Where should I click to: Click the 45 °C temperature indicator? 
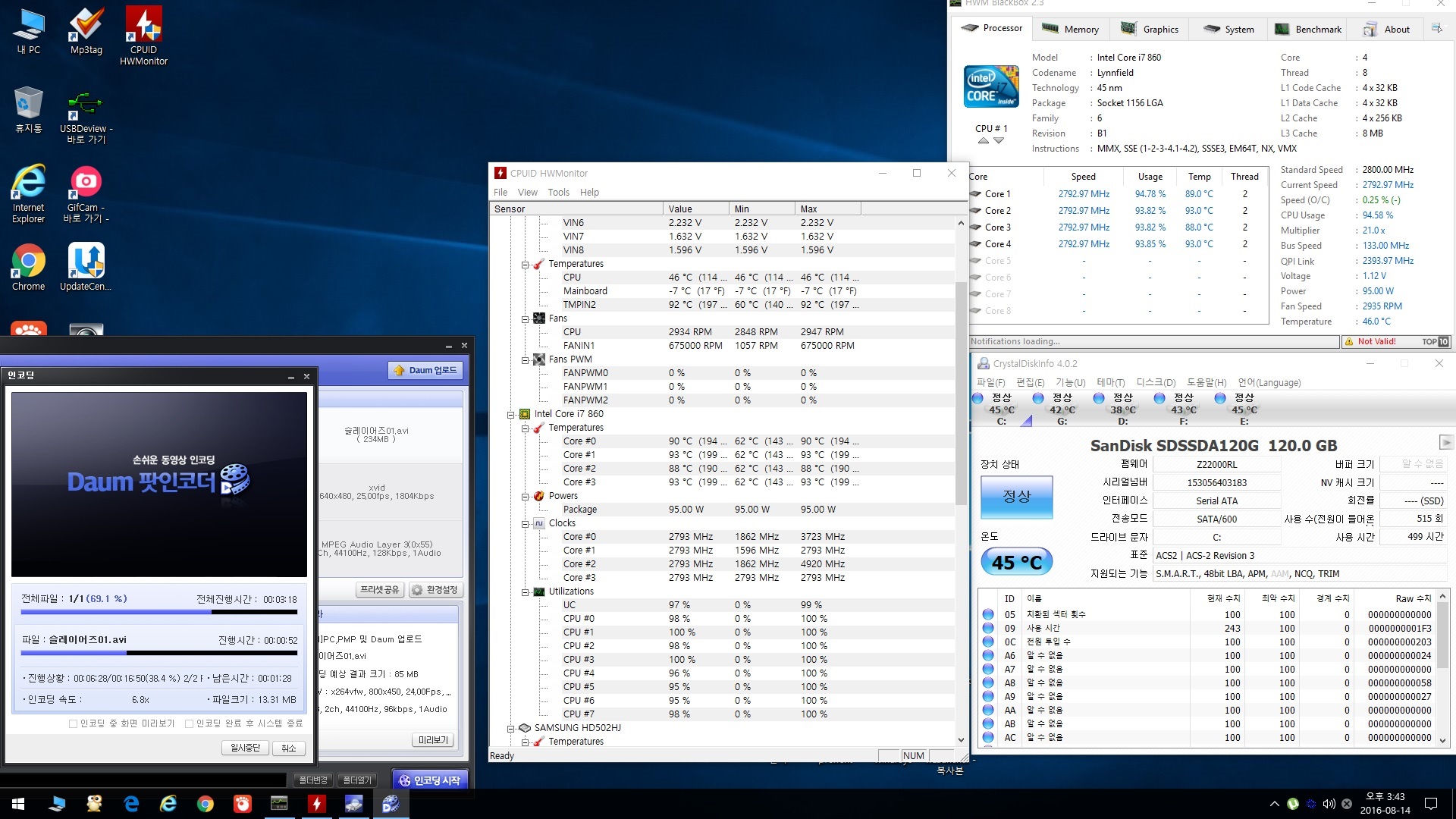pos(1017,562)
